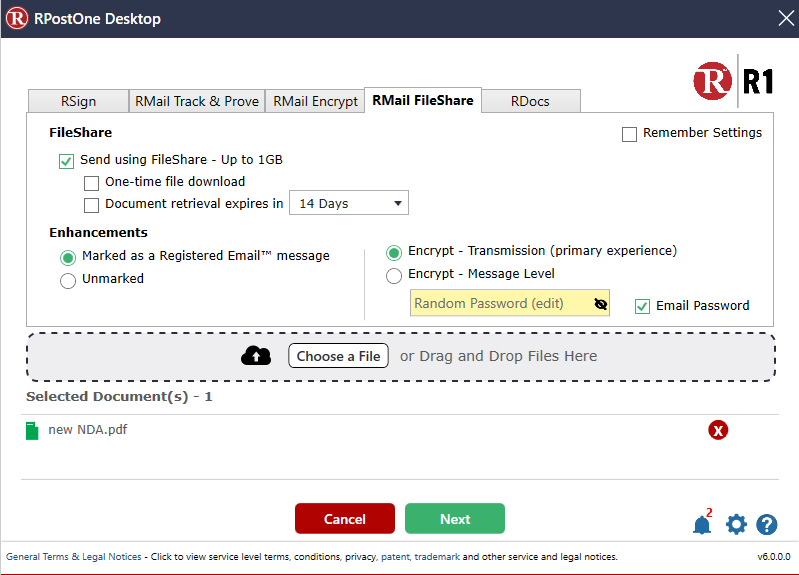Viewport: 799px width, 575px height.
Task: Remove new NDA.pdf with red X icon
Action: coord(718,430)
